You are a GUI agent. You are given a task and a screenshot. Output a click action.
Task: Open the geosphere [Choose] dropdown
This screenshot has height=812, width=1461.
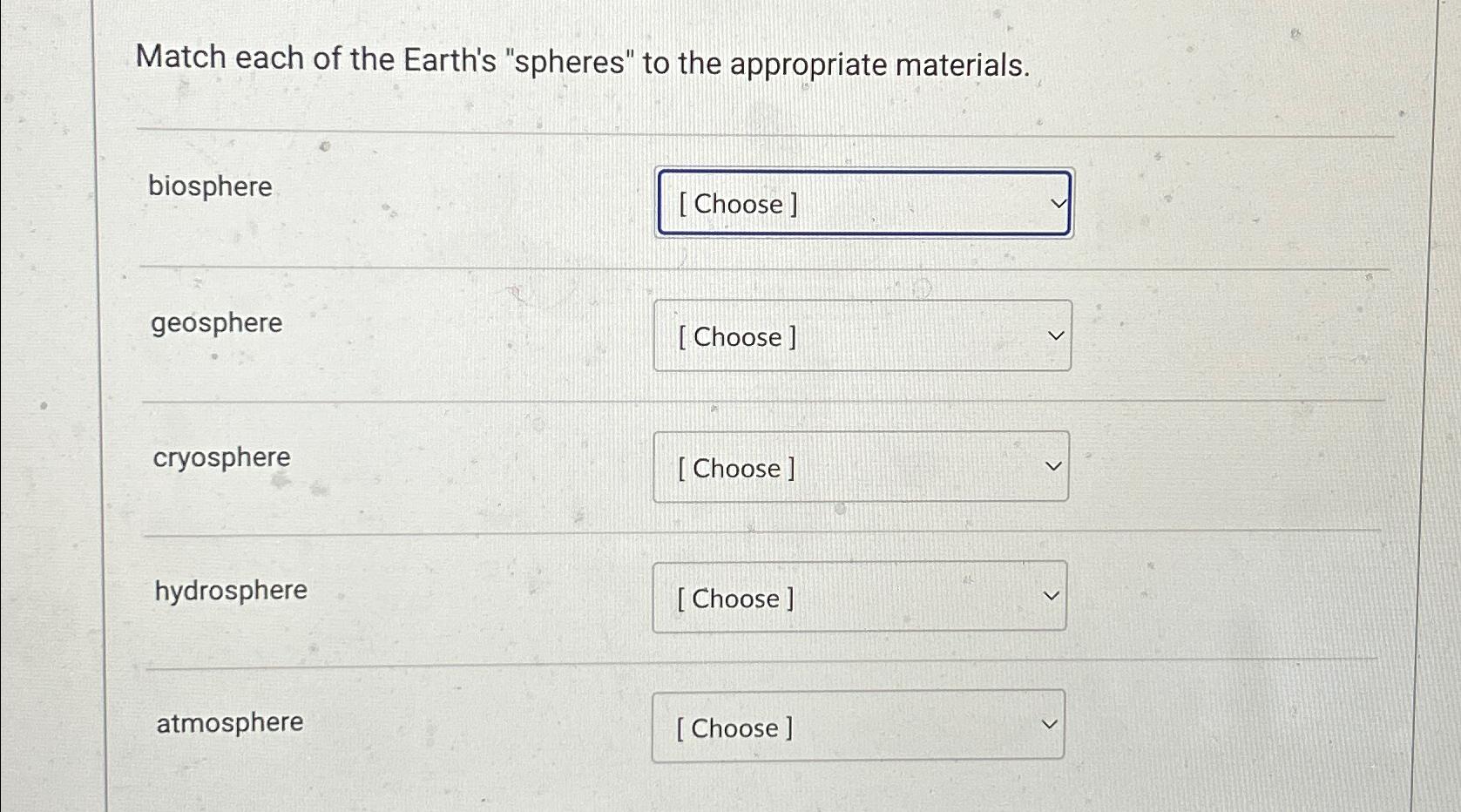862,337
